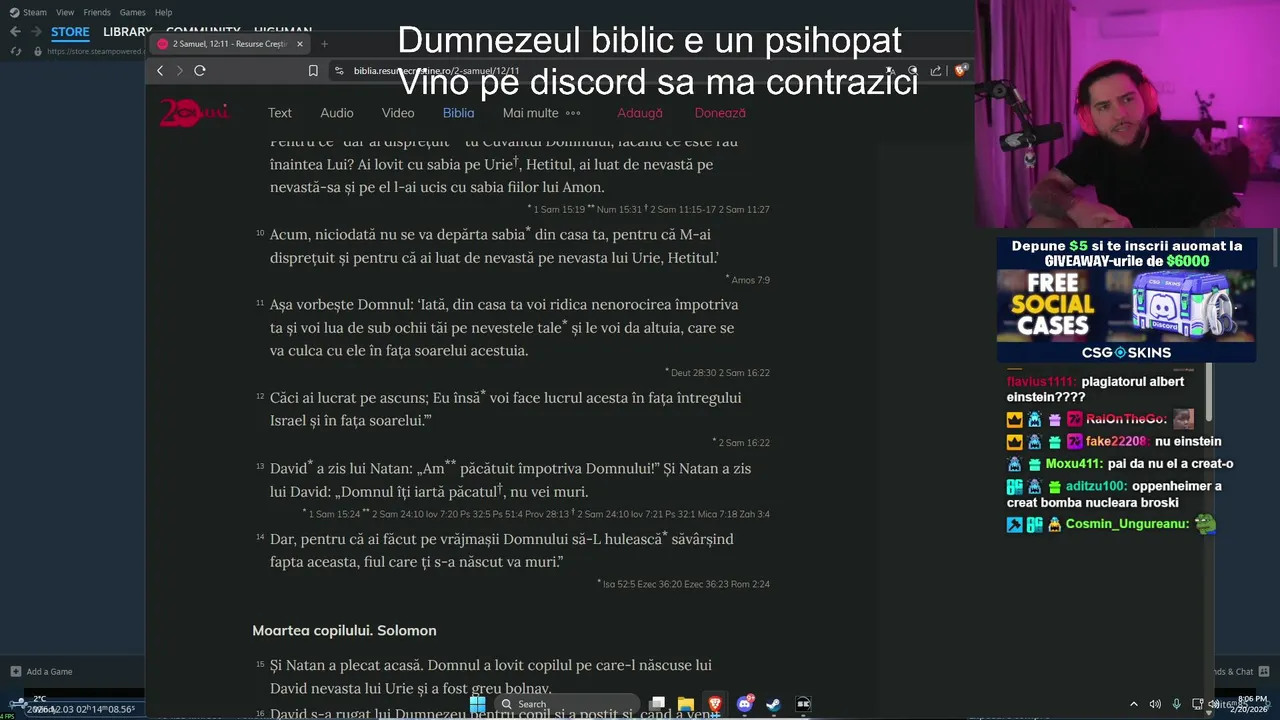Open a new browser tab
This screenshot has width=1280, height=720.
pos(324,44)
